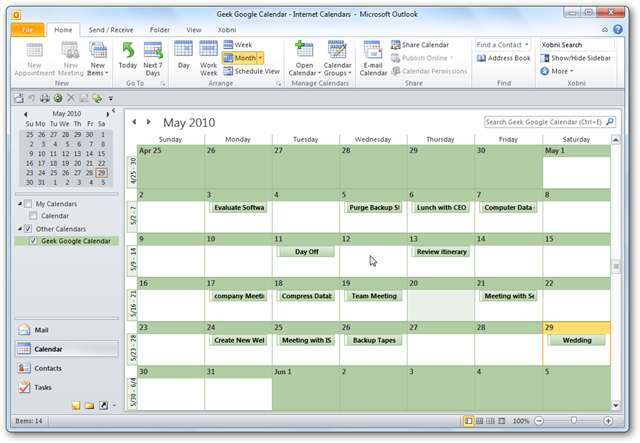Select the Month view button
The image size is (640, 443).
240,58
